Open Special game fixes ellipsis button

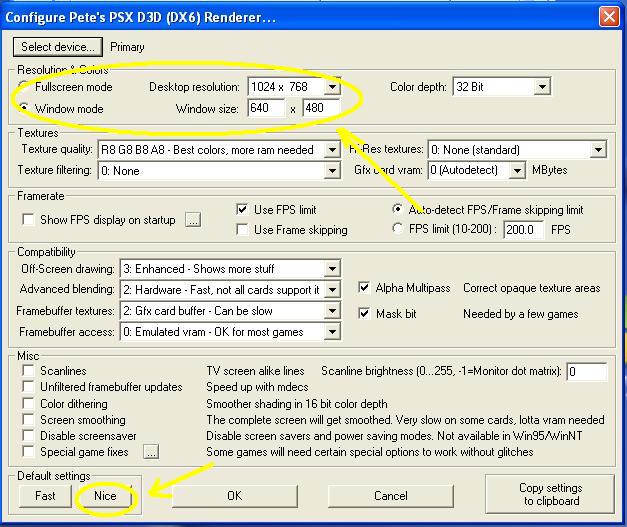pos(151,452)
